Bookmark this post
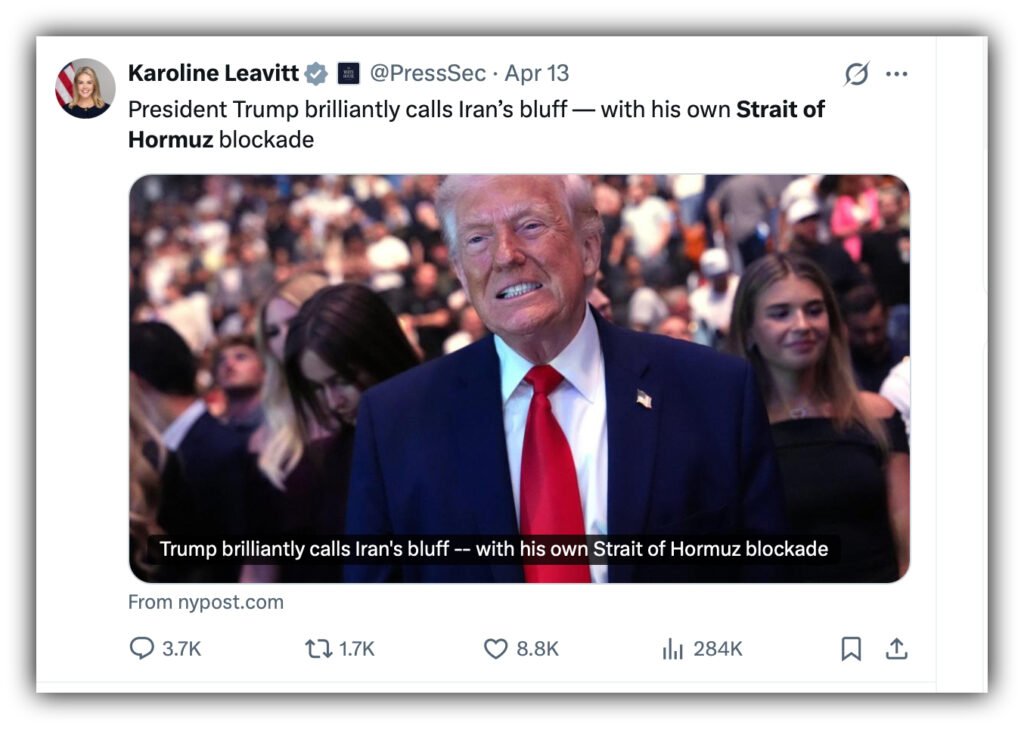The height and width of the screenshot is (729, 1024). point(851,649)
